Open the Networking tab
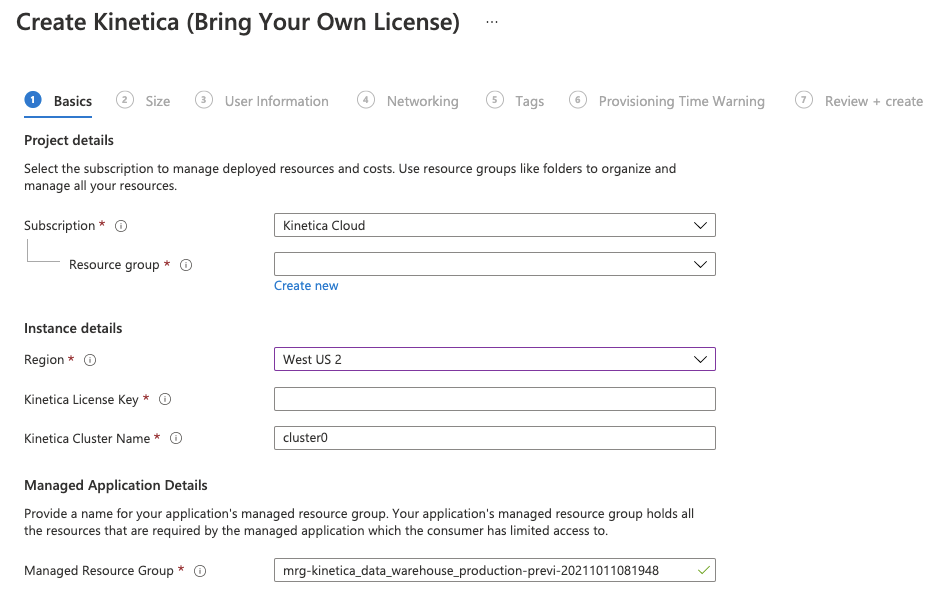 (423, 102)
